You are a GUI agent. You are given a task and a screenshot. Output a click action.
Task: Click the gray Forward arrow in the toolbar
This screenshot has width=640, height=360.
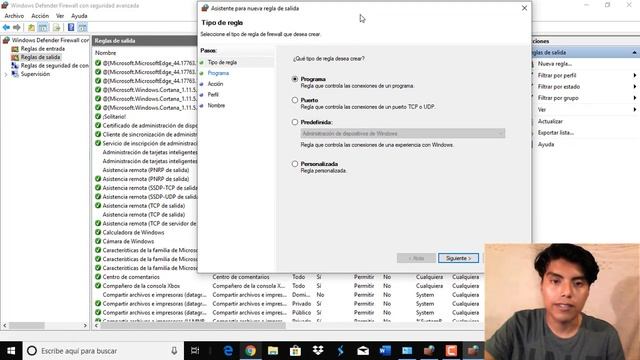17,27
